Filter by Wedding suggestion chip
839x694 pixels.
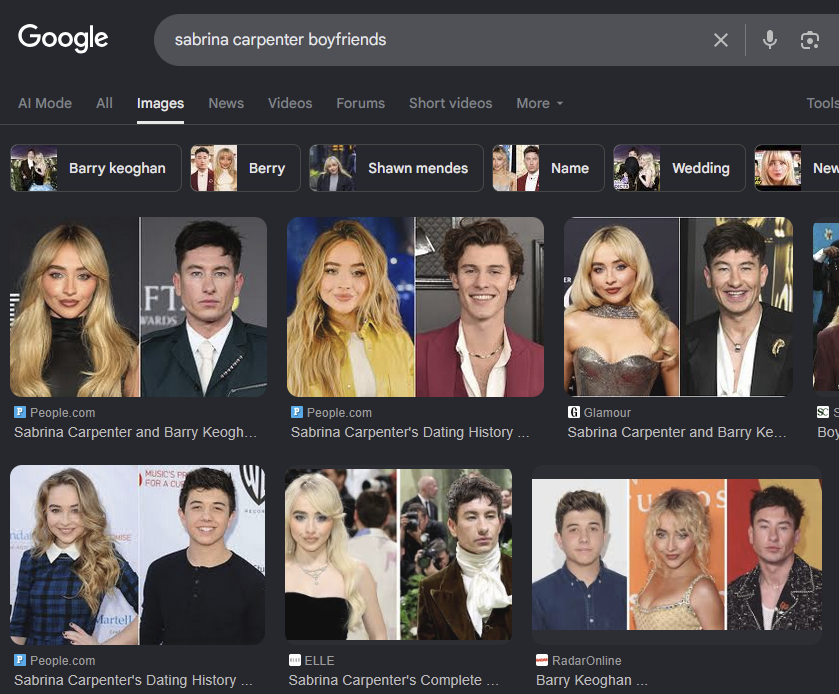[680, 168]
